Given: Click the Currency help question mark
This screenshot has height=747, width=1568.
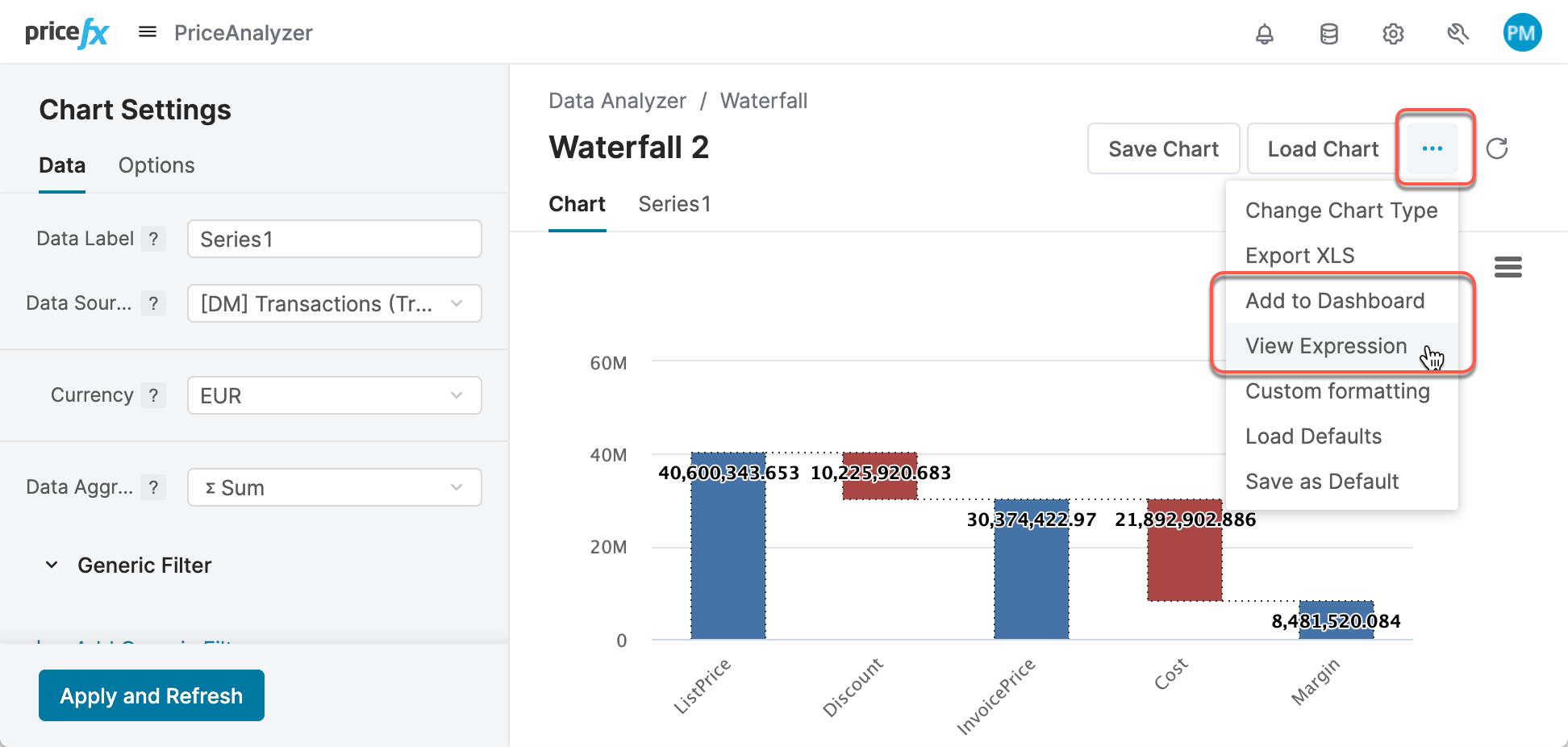Looking at the screenshot, I should (153, 395).
